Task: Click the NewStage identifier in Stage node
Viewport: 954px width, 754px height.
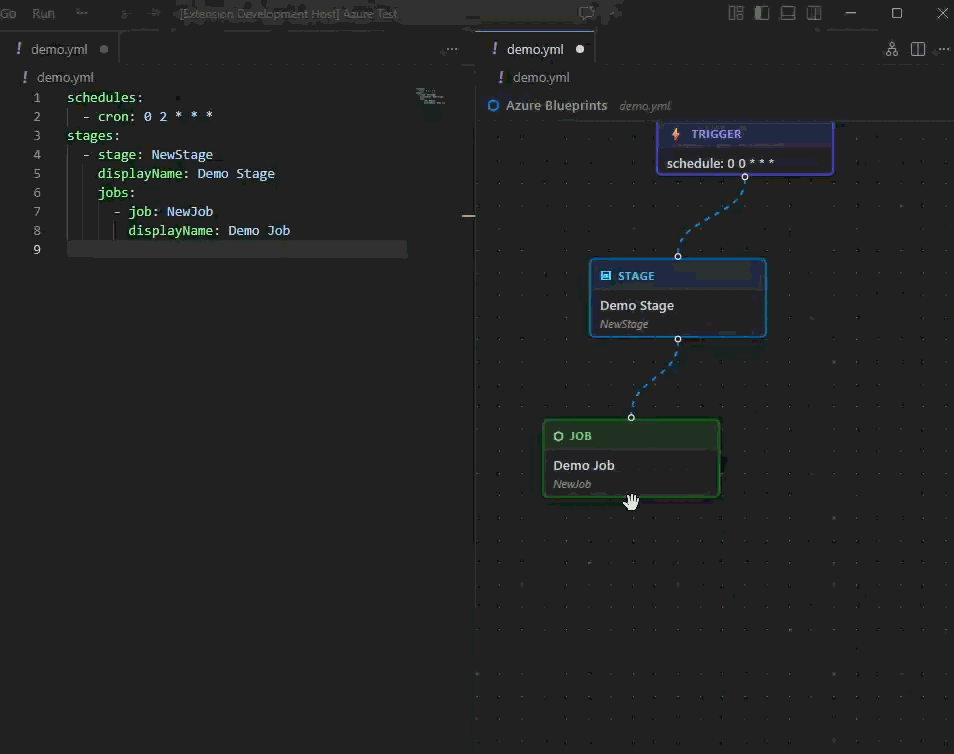Action: (624, 324)
